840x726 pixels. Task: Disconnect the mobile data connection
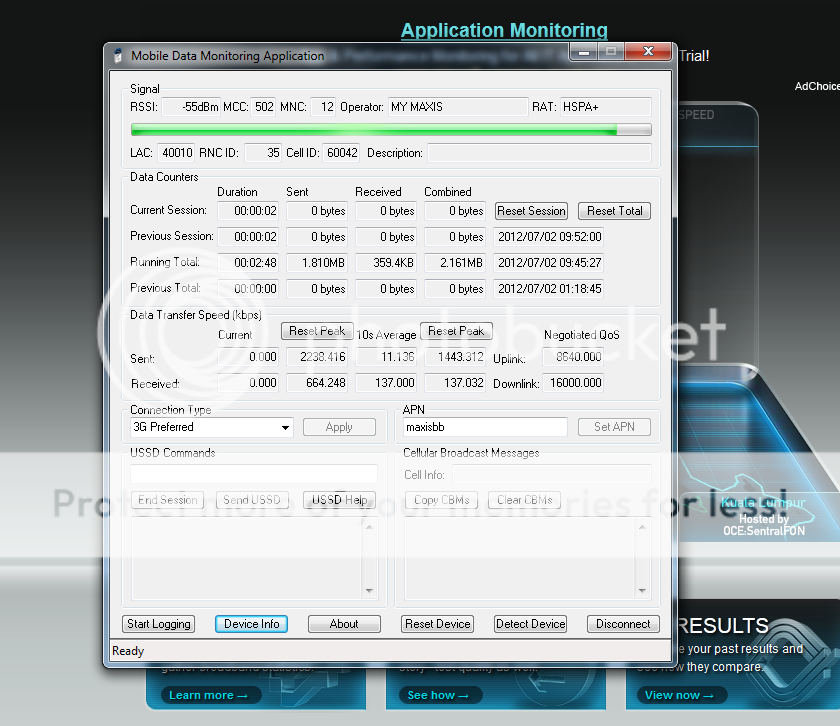click(623, 624)
